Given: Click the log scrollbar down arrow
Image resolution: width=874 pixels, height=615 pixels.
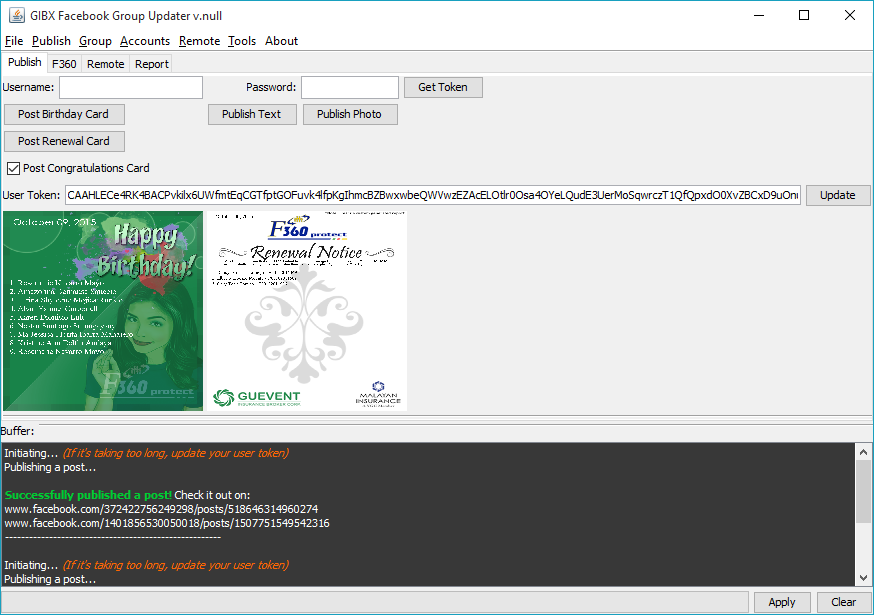Looking at the screenshot, I should [x=863, y=577].
